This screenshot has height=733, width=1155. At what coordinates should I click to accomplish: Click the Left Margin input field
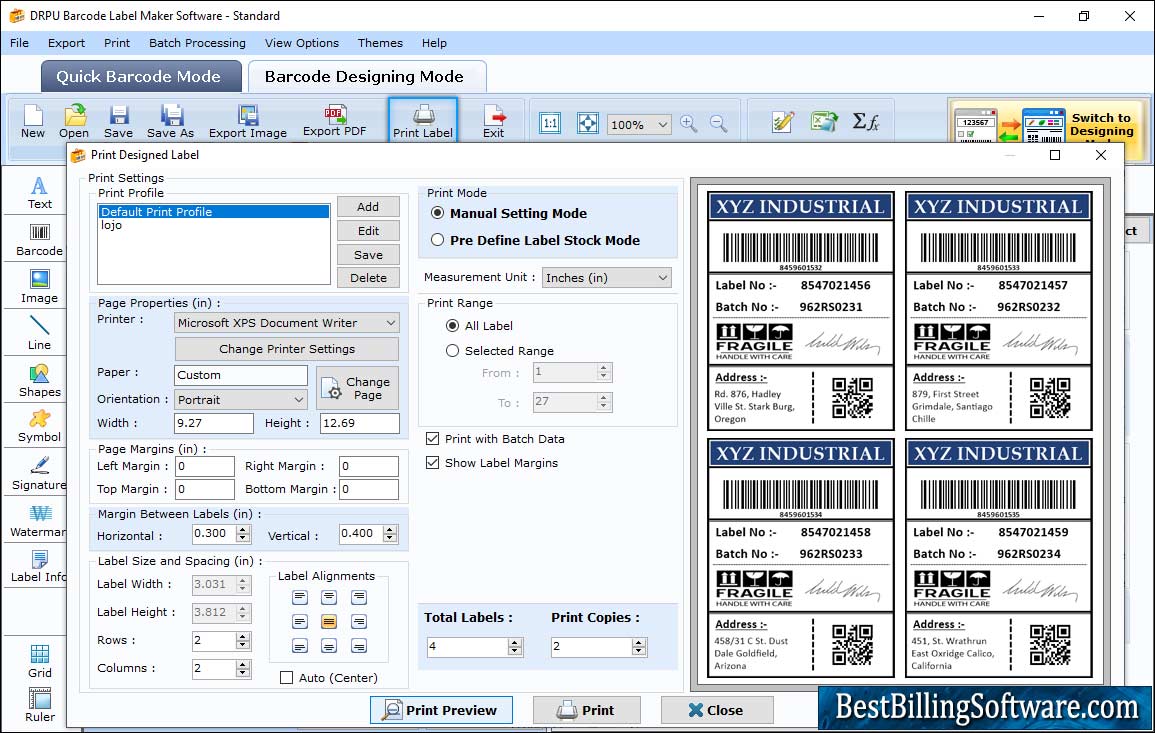pyautogui.click(x=205, y=466)
